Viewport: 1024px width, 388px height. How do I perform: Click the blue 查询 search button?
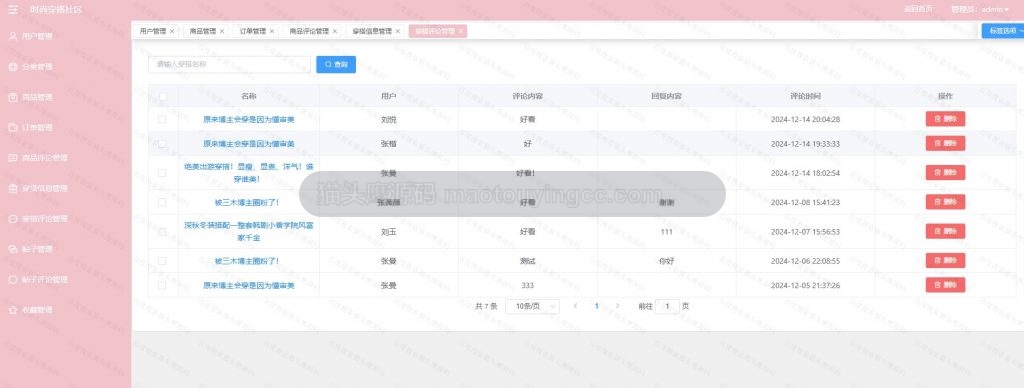tap(336, 65)
